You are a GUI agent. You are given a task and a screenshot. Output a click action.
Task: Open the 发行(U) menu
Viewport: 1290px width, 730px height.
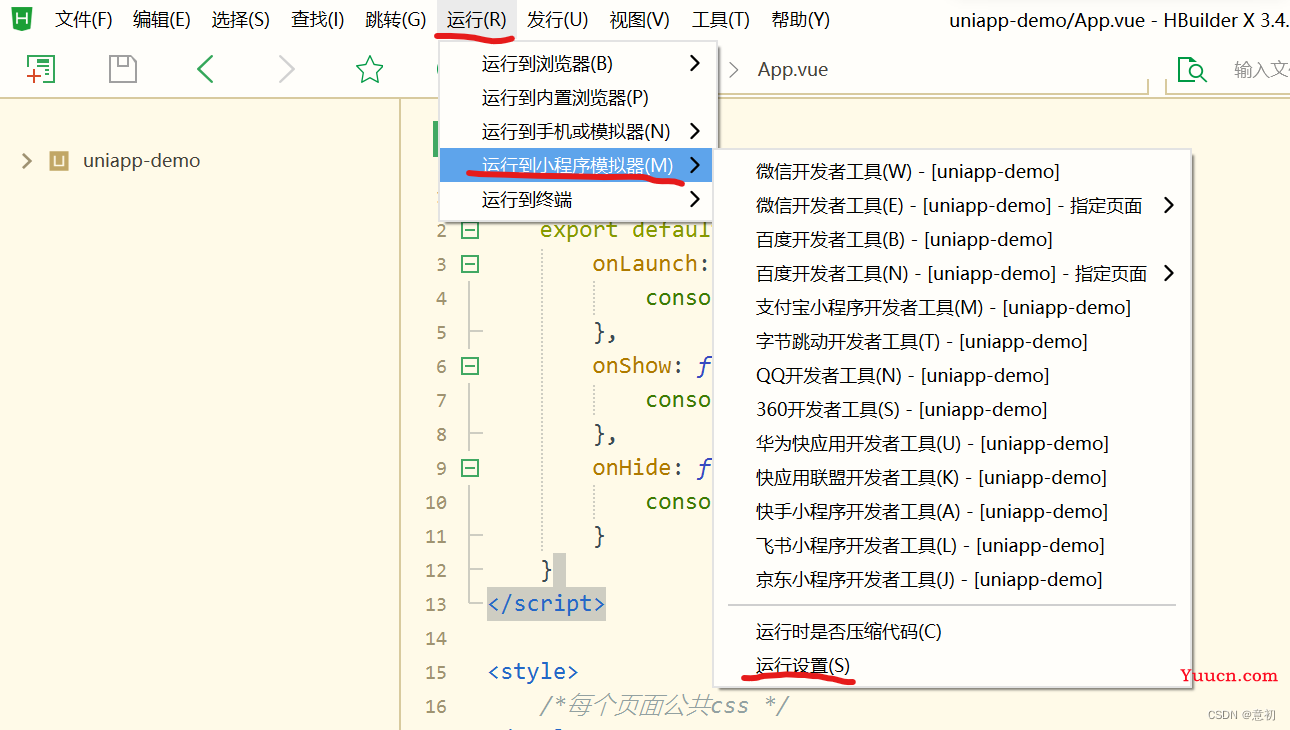(x=558, y=20)
